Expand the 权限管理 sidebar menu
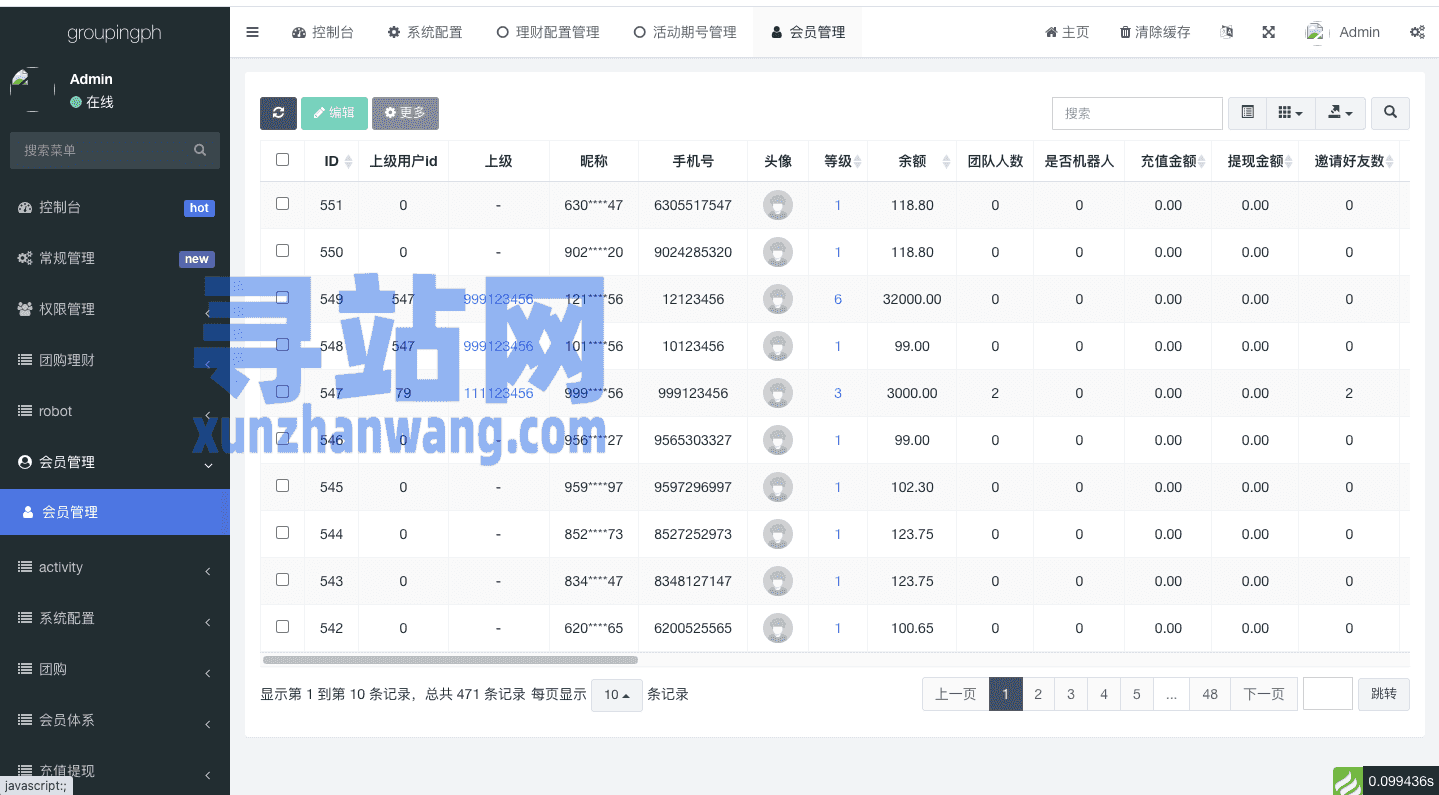This screenshot has width=1439, height=795. tap(115, 309)
